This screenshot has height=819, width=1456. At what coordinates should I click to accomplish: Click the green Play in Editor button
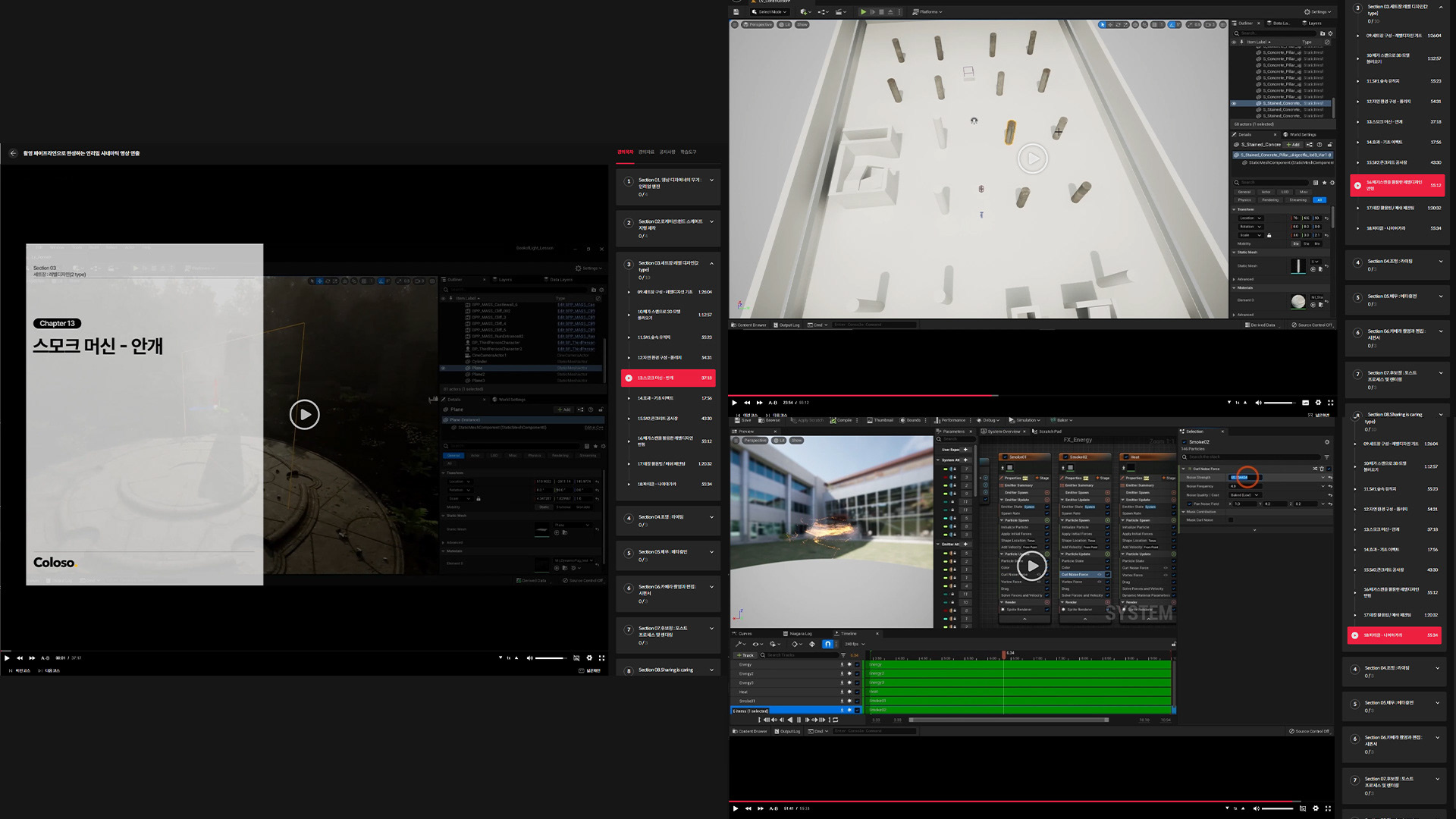point(863,12)
